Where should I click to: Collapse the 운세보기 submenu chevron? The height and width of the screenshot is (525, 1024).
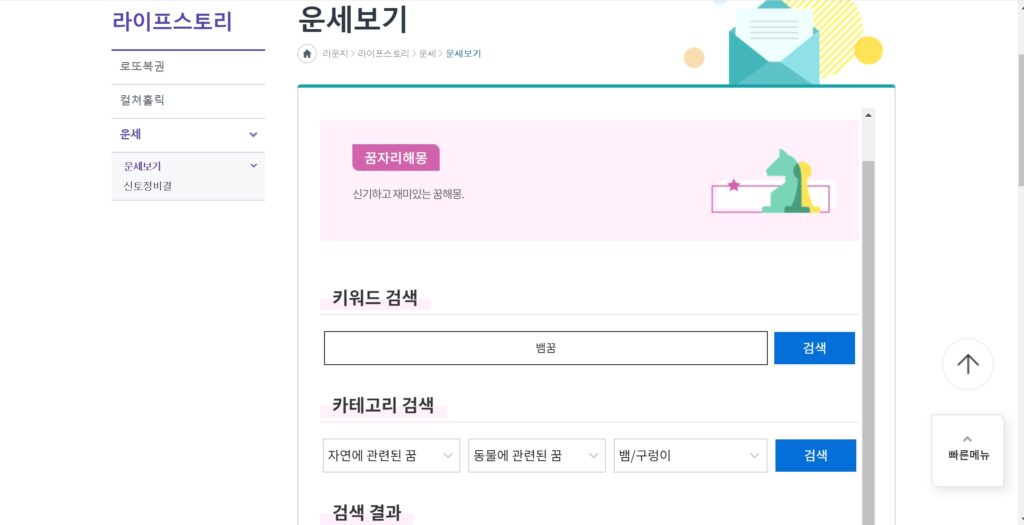pos(253,166)
